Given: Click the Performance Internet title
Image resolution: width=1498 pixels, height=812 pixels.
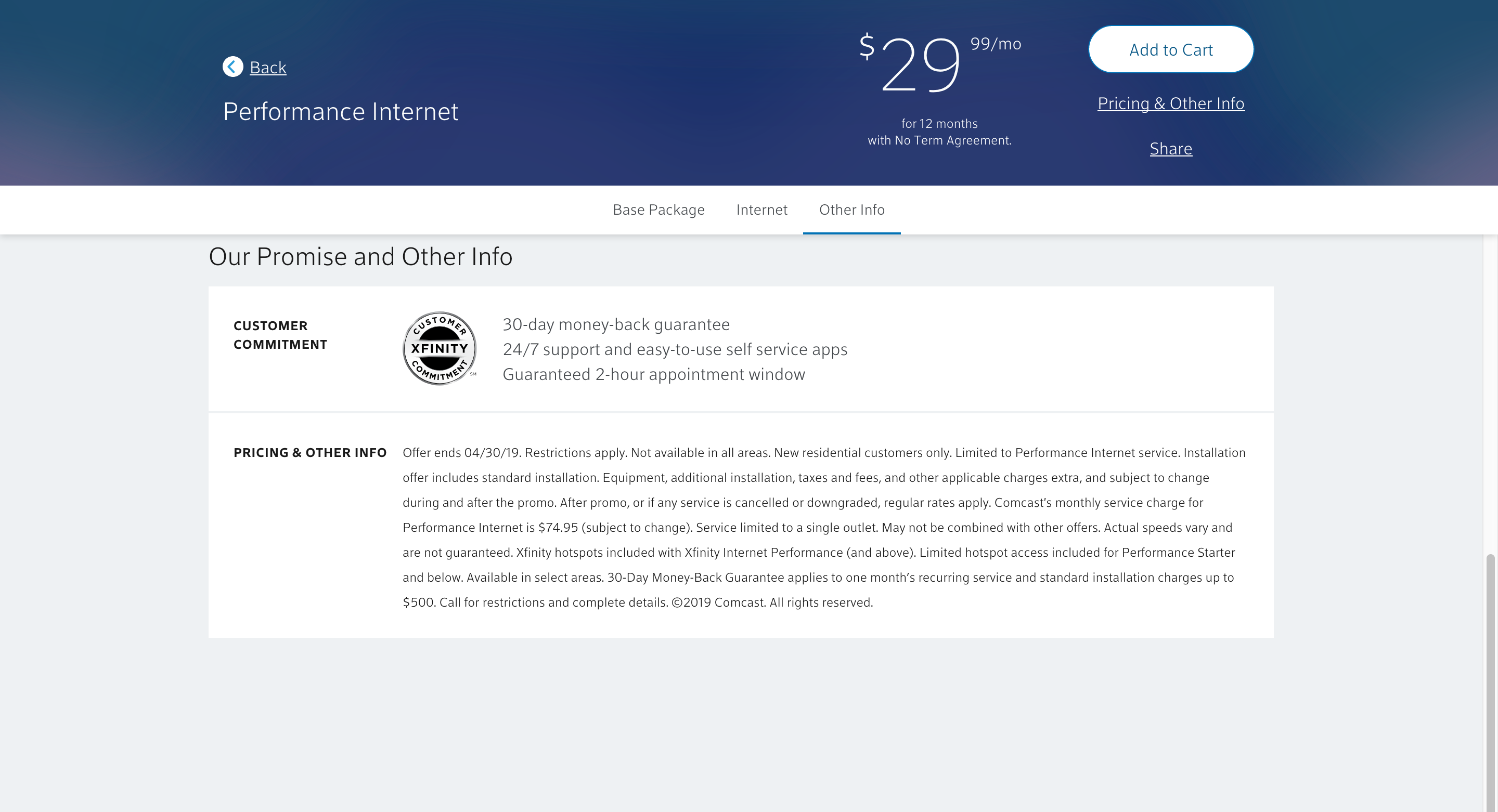Looking at the screenshot, I should click(341, 112).
